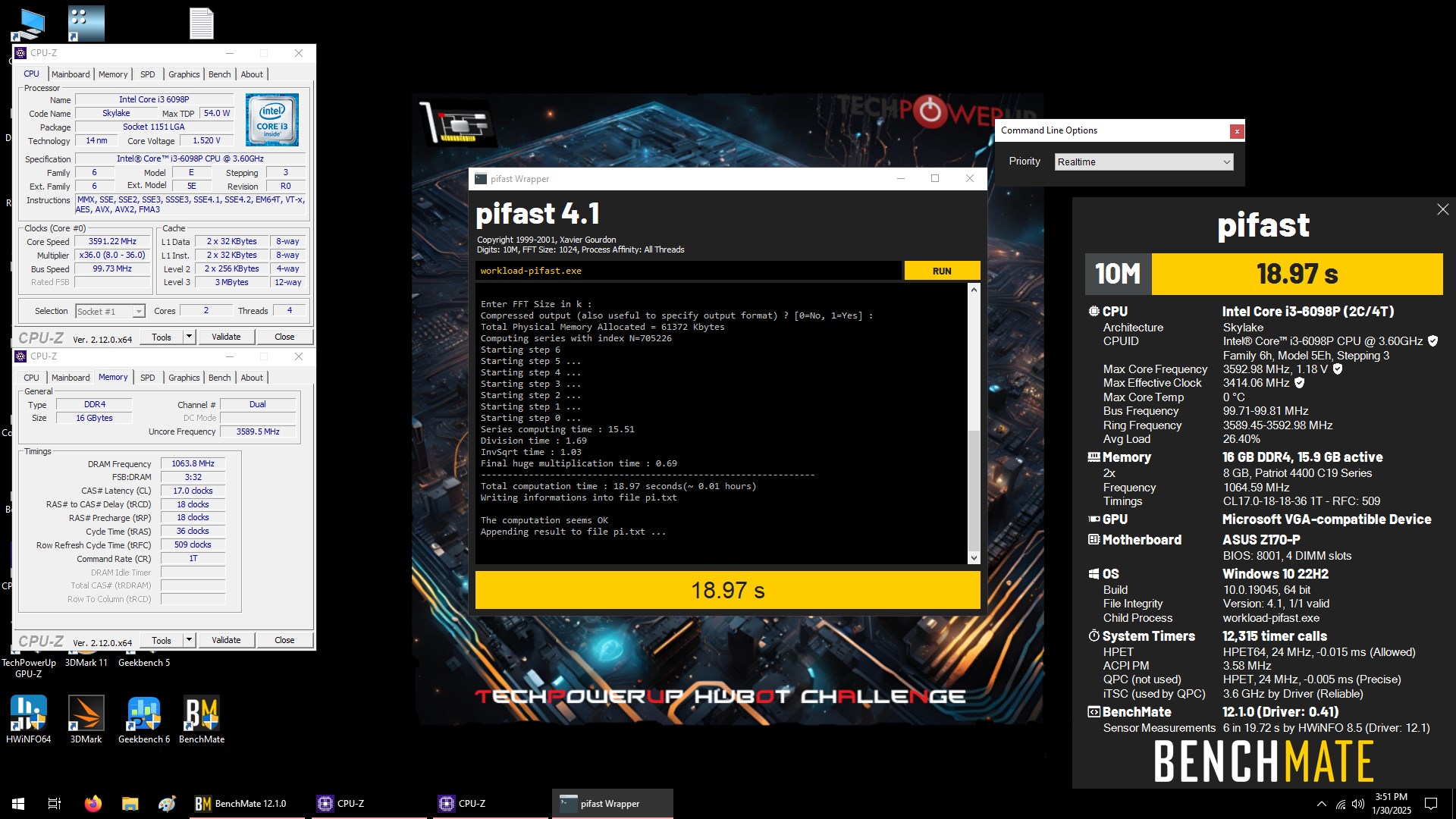Click the System Timers stopwatch icon

click(x=1094, y=636)
